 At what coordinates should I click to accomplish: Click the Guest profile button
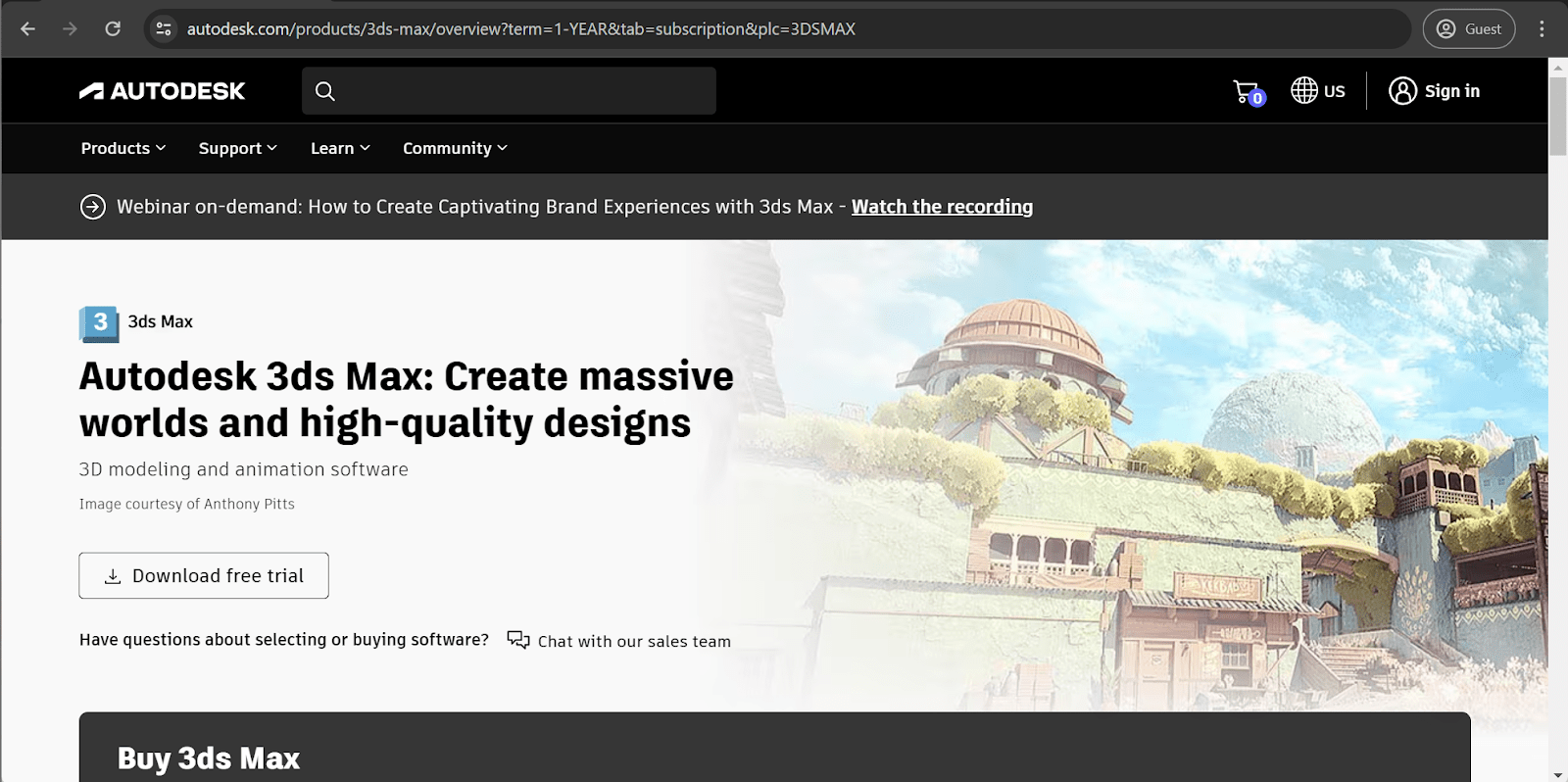pos(1469,28)
